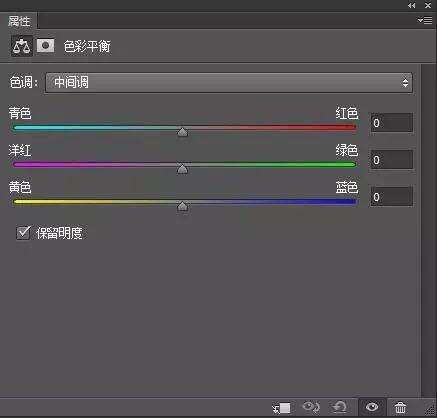Focus the magenta-green value field
This screenshot has width=437, height=418.
392,160
